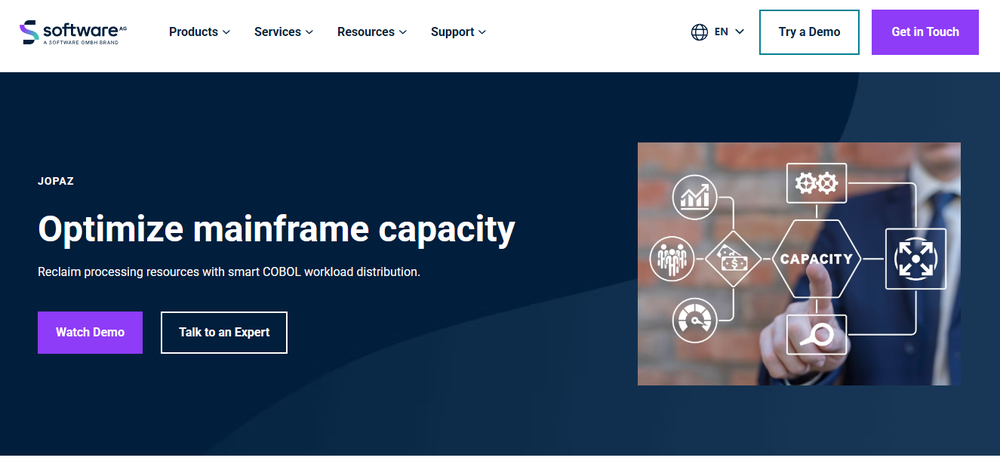Open the Products menu
Screen dimensions: 1000x463
pos(200,32)
